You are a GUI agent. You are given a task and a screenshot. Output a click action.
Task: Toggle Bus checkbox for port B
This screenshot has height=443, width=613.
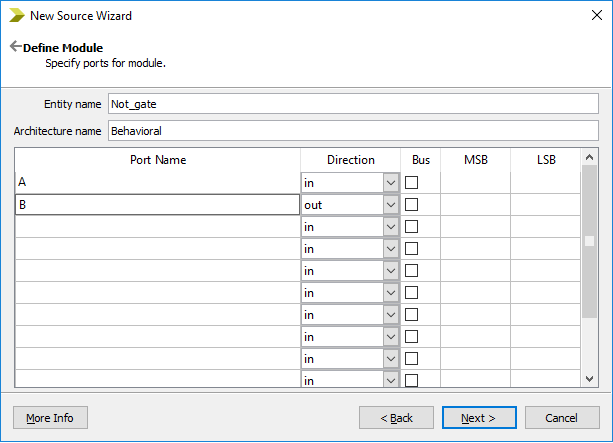(411, 205)
